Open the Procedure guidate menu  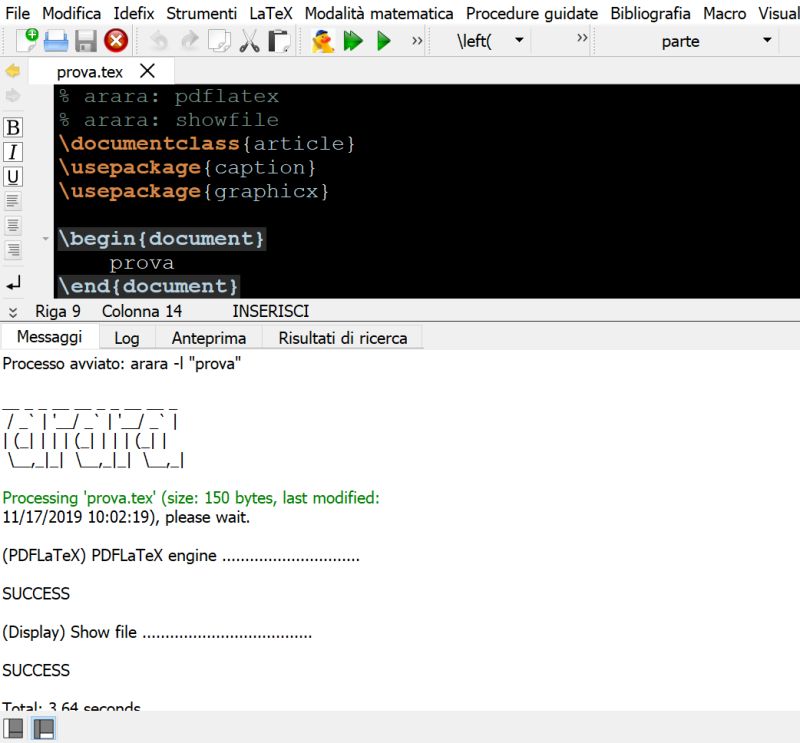coord(532,13)
